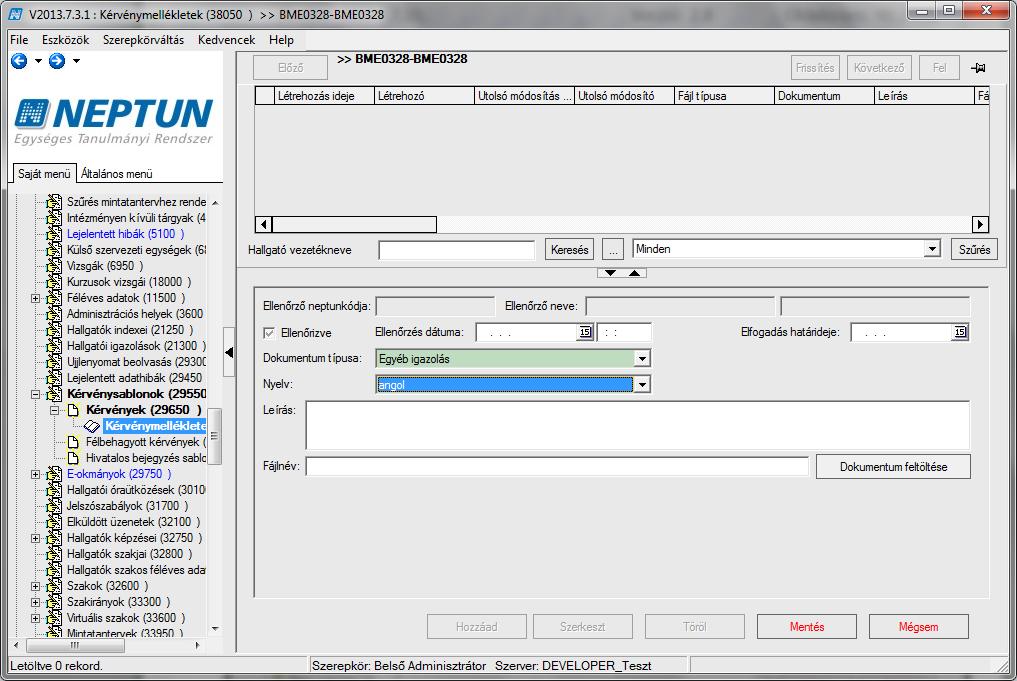1017x681 pixels.
Task: Click the Lejelentett hibák folder icon
Action: [x=54, y=234]
